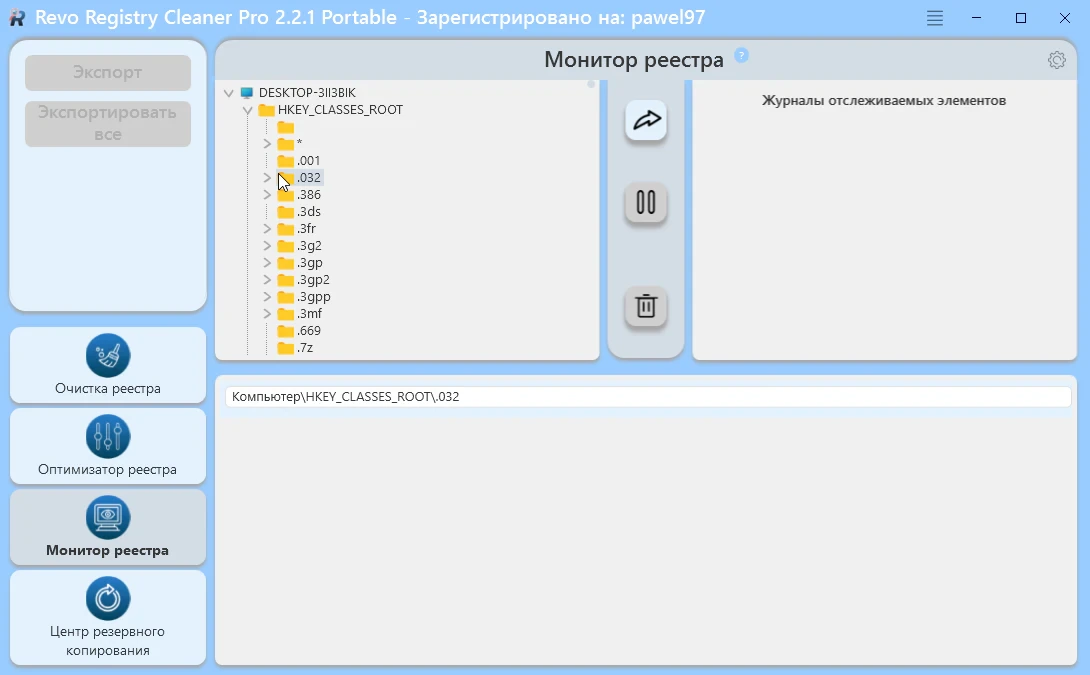Collapse the HKEY_CLASSES_ROOT tree node
The width and height of the screenshot is (1090, 675).
pyautogui.click(x=247, y=110)
